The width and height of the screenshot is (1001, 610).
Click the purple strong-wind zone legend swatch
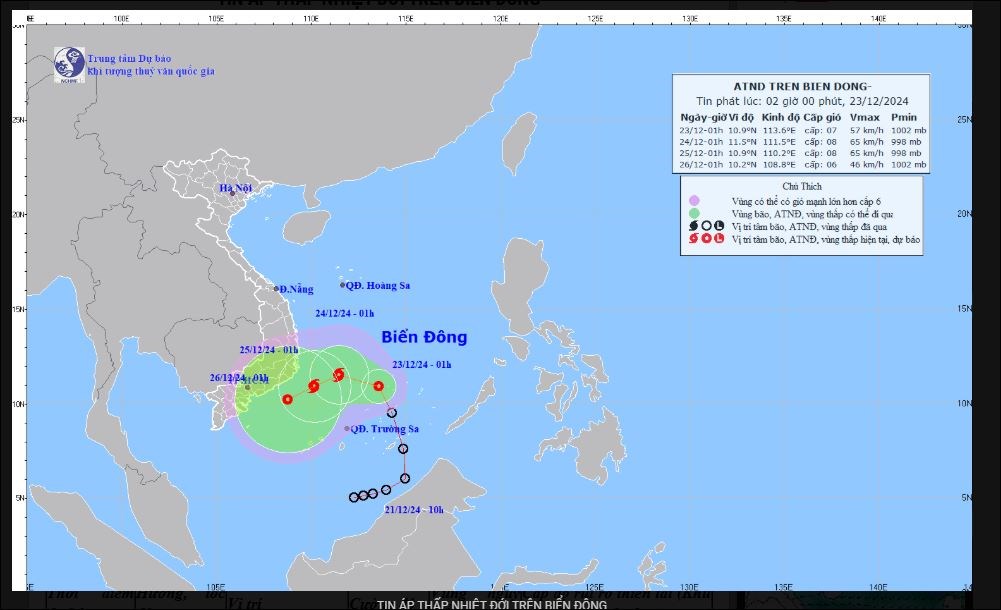click(694, 200)
